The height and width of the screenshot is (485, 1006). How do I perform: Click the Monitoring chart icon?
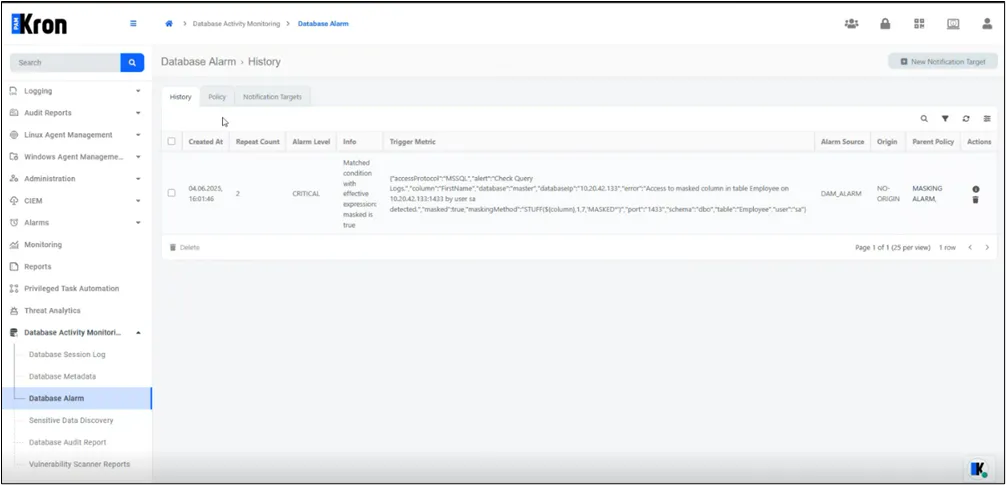14,244
